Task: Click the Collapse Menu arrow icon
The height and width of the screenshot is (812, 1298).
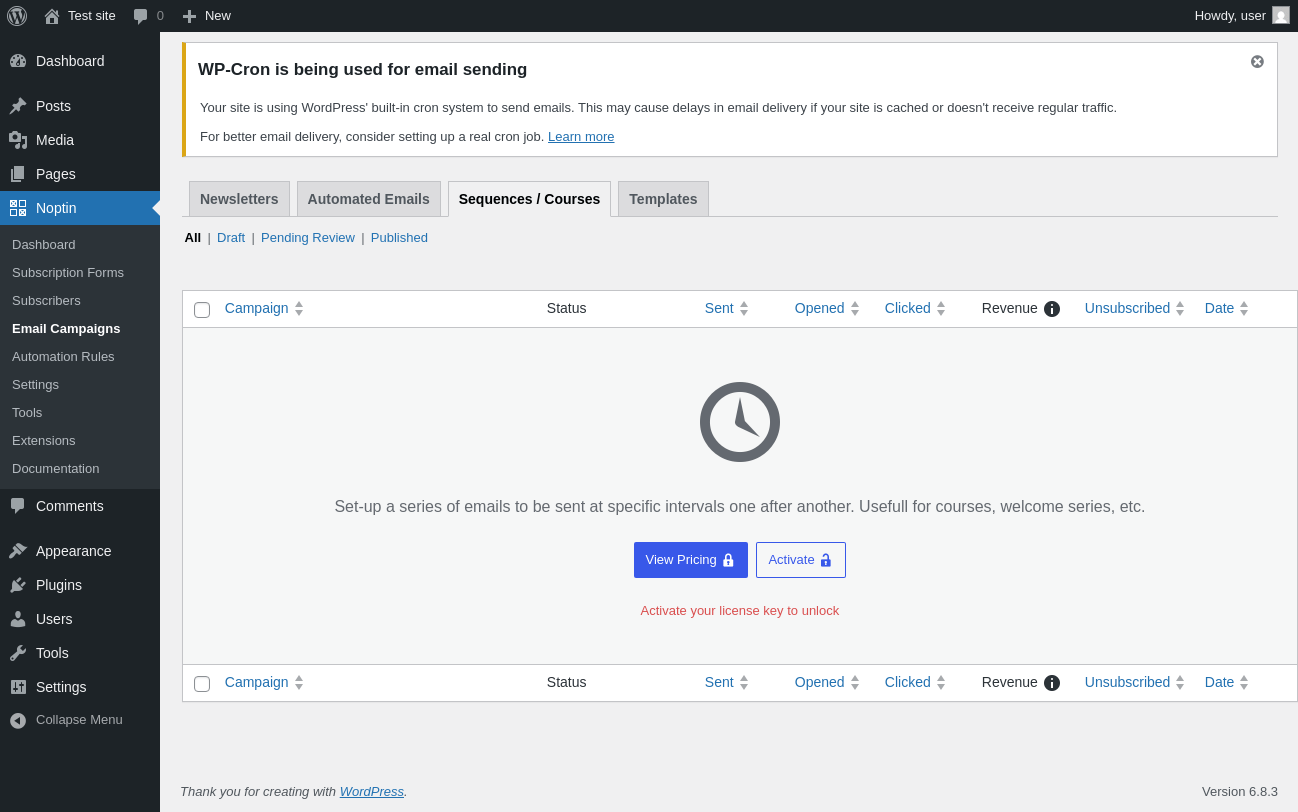Action: coord(18,720)
